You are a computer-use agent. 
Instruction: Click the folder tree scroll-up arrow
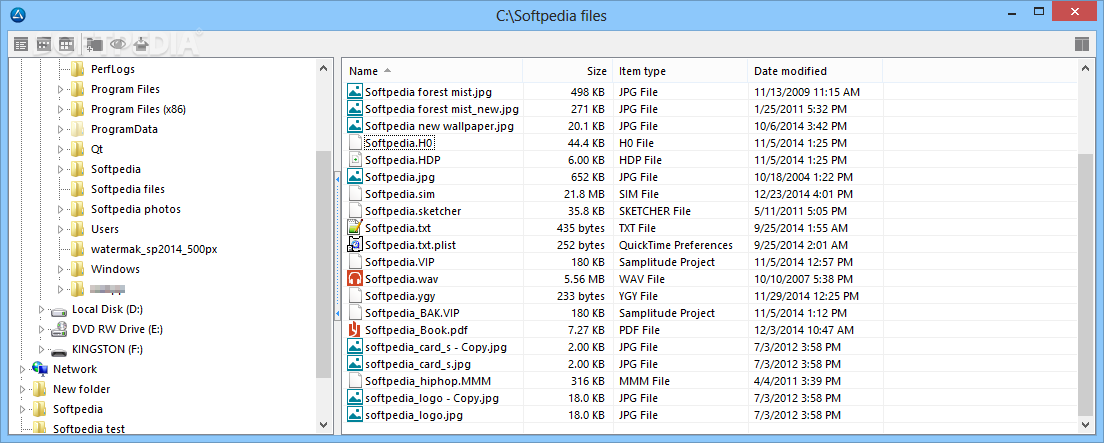323,68
